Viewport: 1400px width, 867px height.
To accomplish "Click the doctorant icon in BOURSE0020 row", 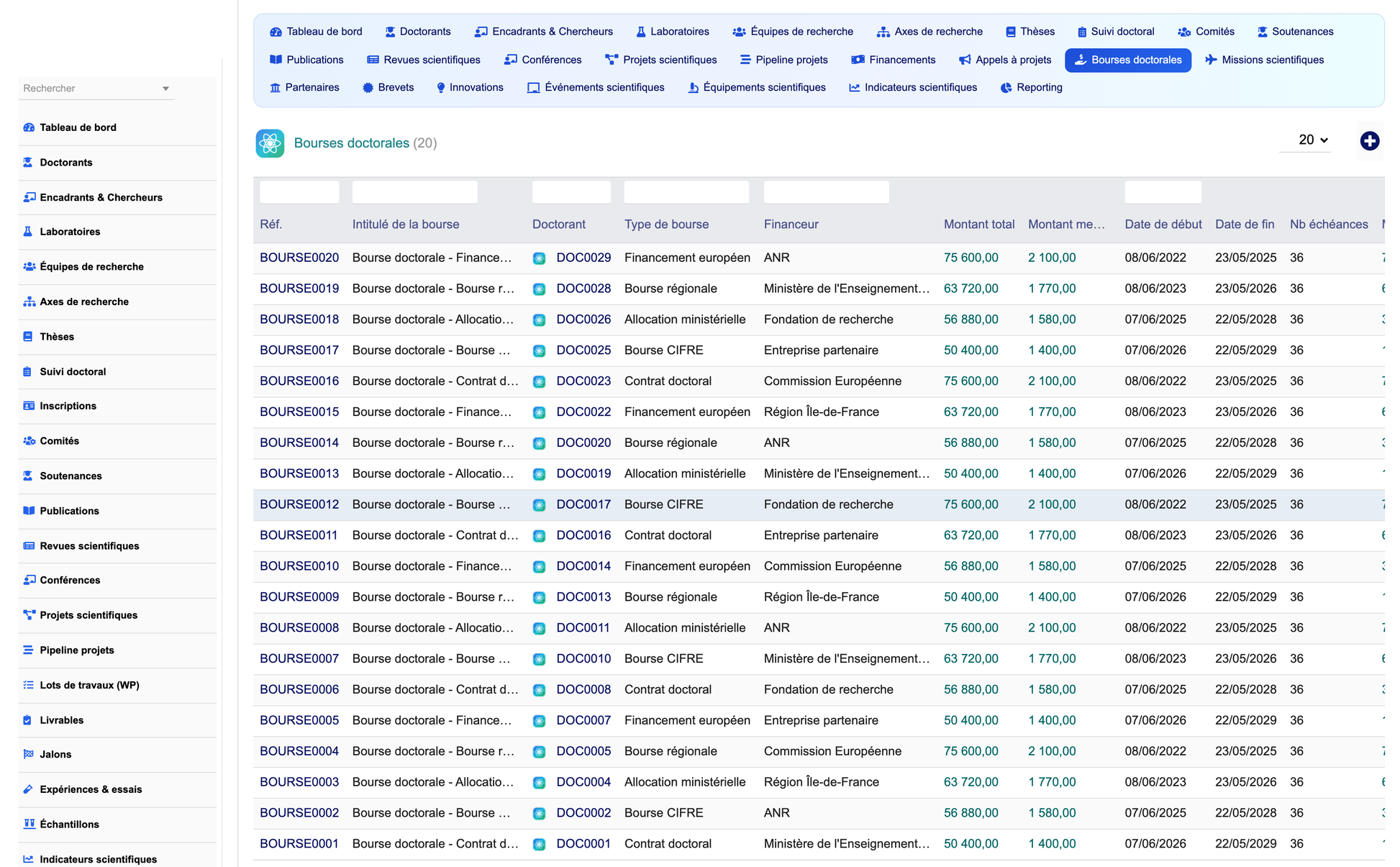I will 539,258.
